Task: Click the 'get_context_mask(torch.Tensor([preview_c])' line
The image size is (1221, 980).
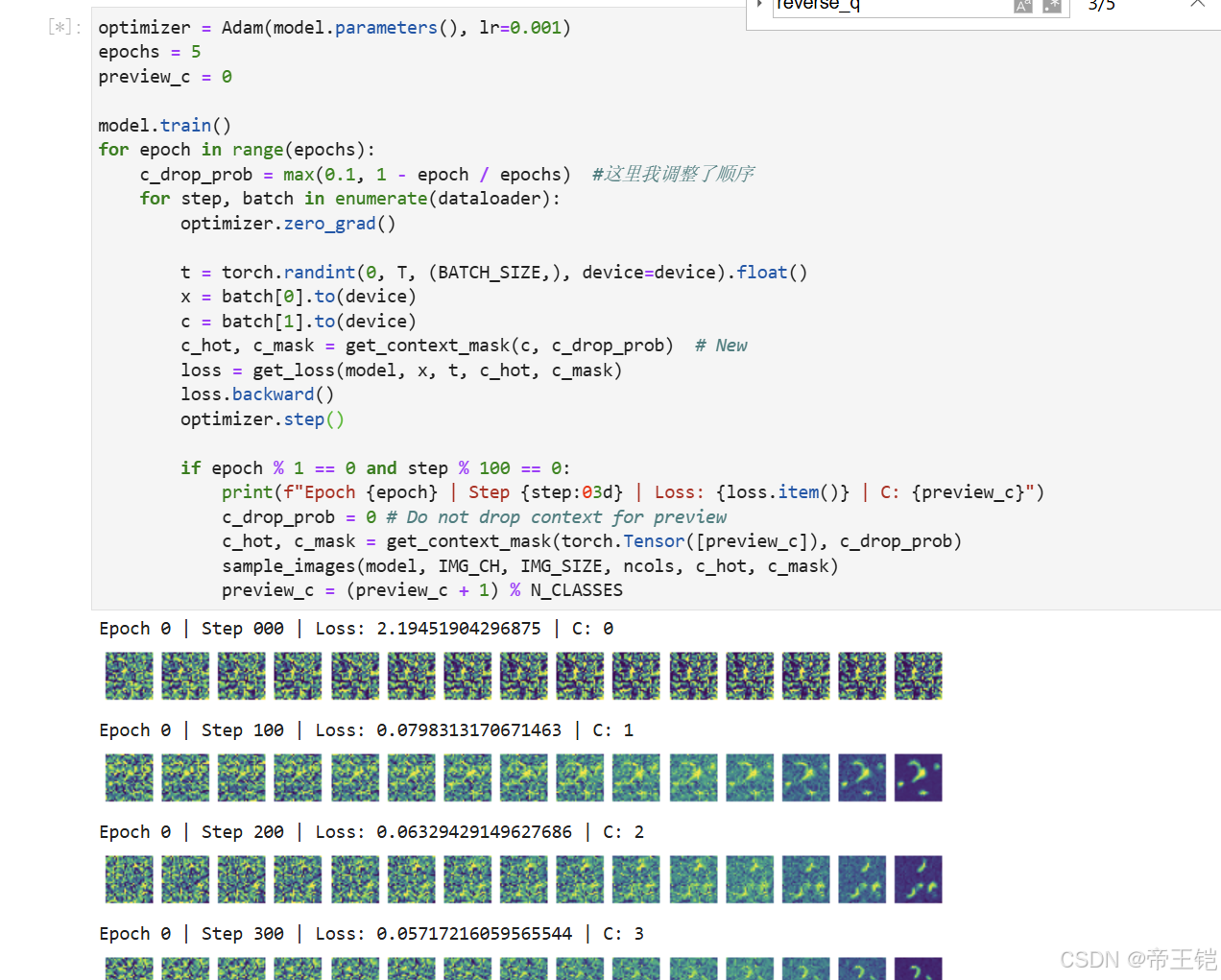Action: (x=591, y=541)
